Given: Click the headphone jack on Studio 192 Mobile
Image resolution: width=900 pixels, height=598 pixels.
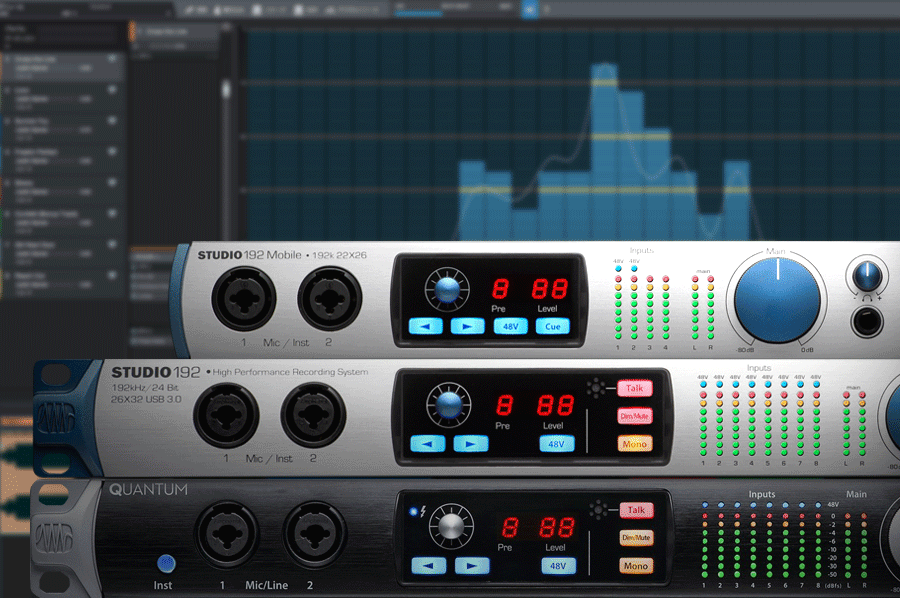Looking at the screenshot, I should click(x=867, y=320).
